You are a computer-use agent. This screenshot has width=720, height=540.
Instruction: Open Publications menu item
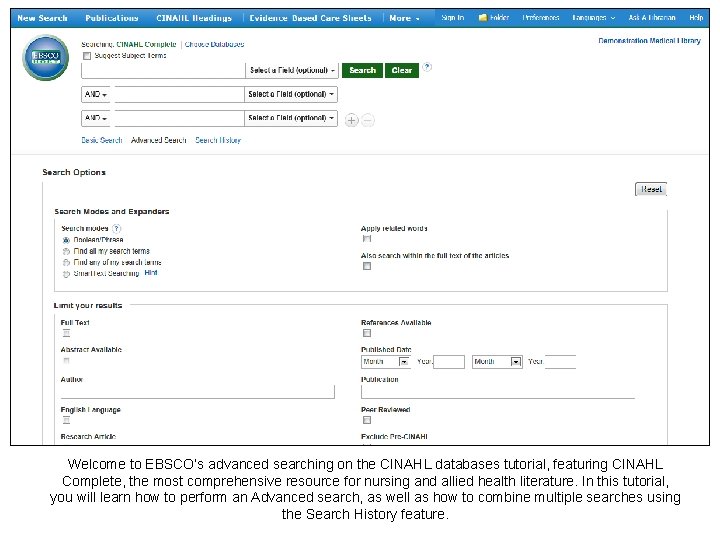coord(112,18)
